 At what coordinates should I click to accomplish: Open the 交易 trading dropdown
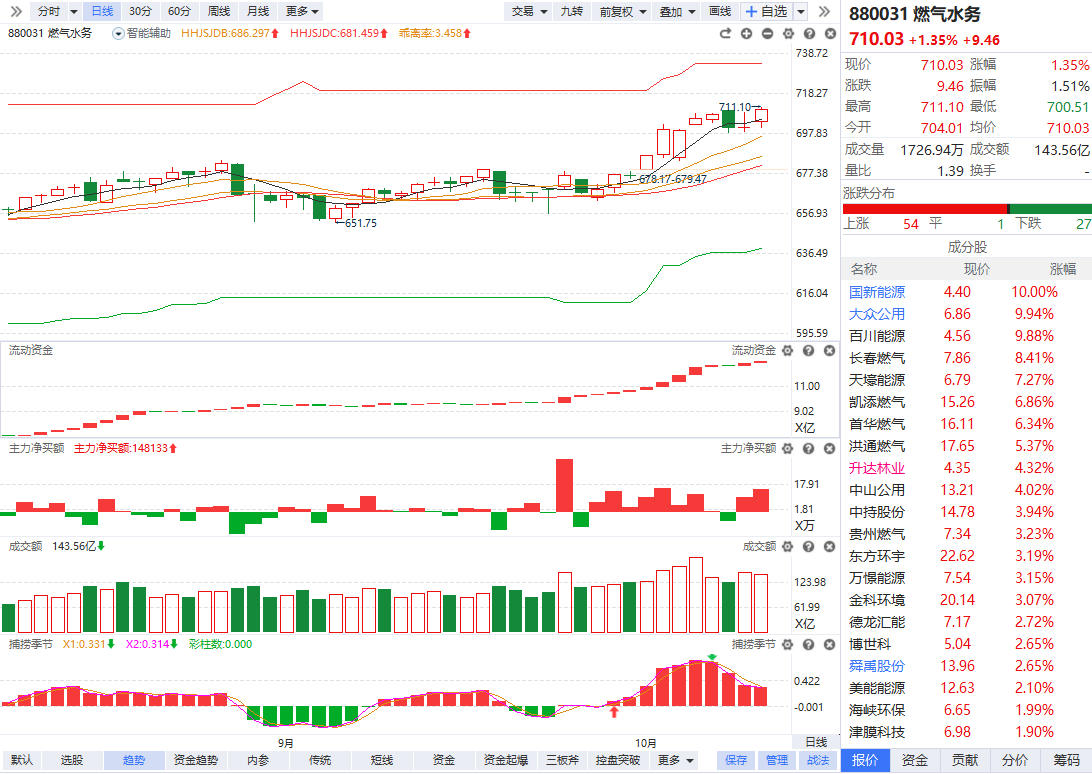point(529,11)
